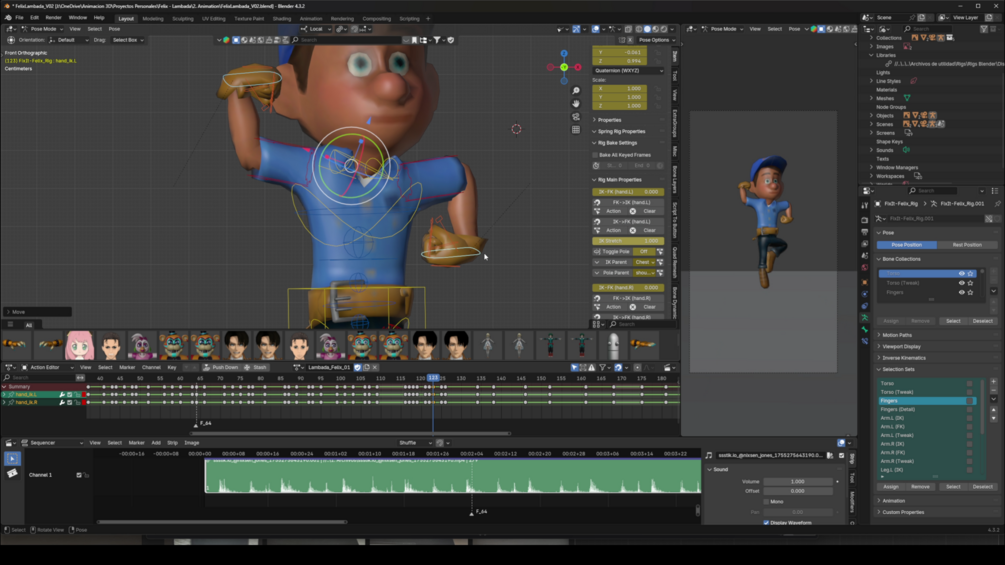The image size is (1005, 565).
Task: Remove selection set with minus icon
Action: pyautogui.click(x=994, y=390)
